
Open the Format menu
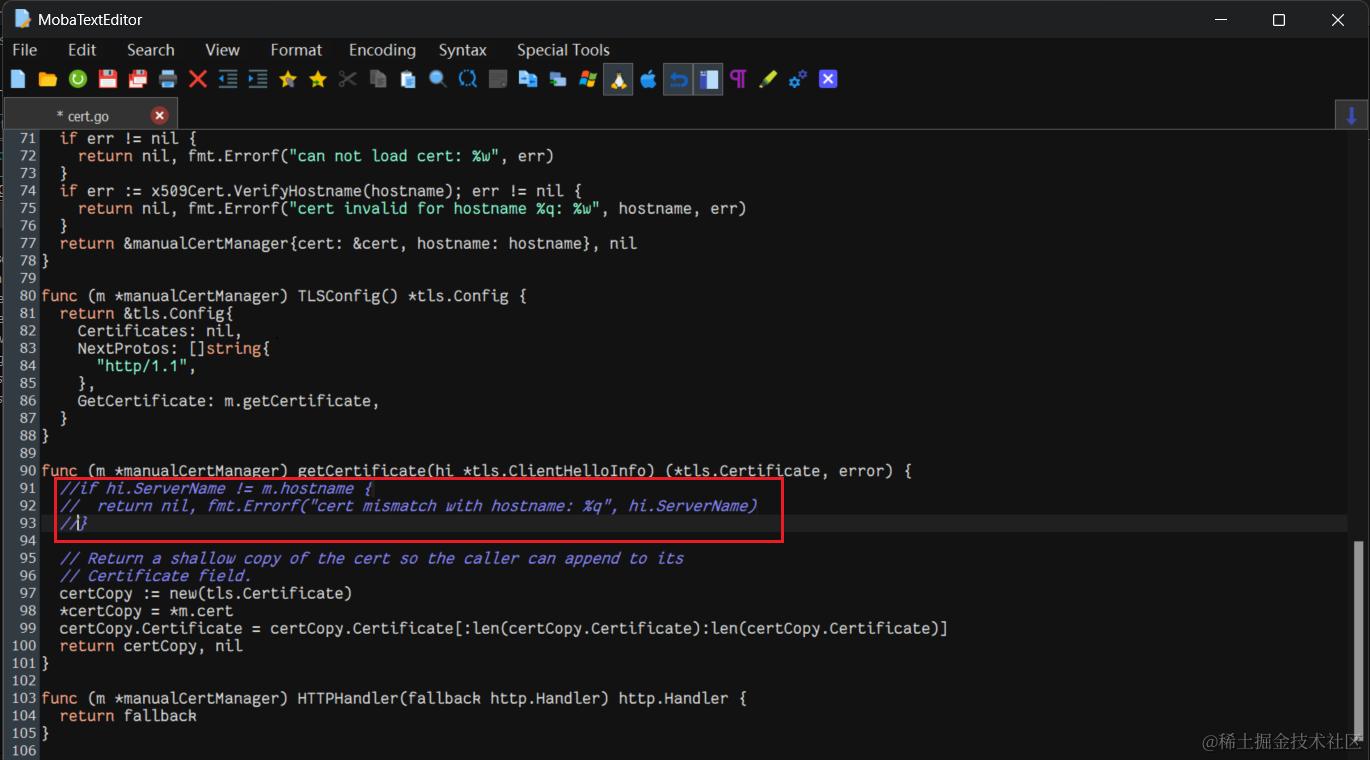pyautogui.click(x=296, y=50)
